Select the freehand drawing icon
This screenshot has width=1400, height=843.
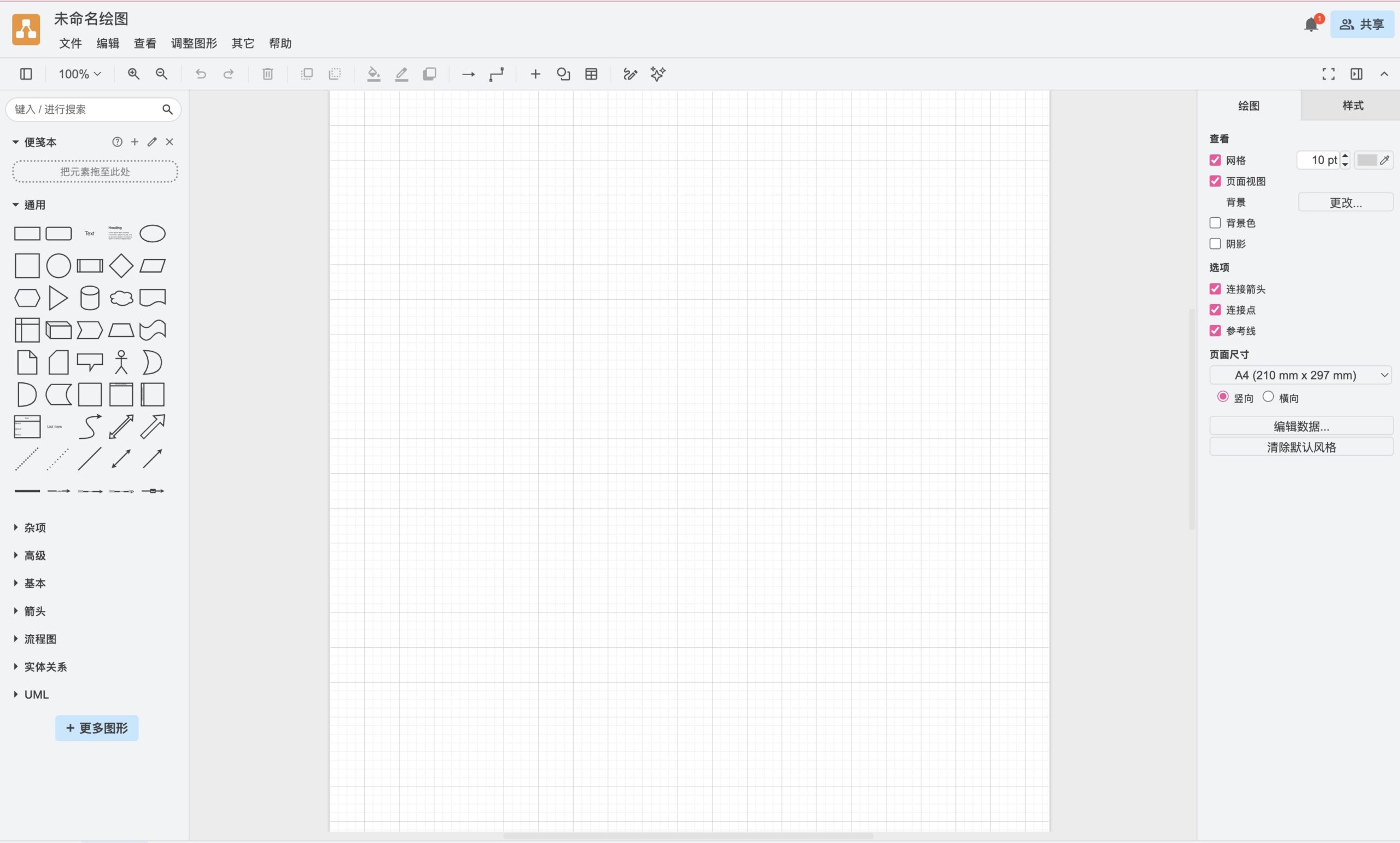pyautogui.click(x=629, y=74)
